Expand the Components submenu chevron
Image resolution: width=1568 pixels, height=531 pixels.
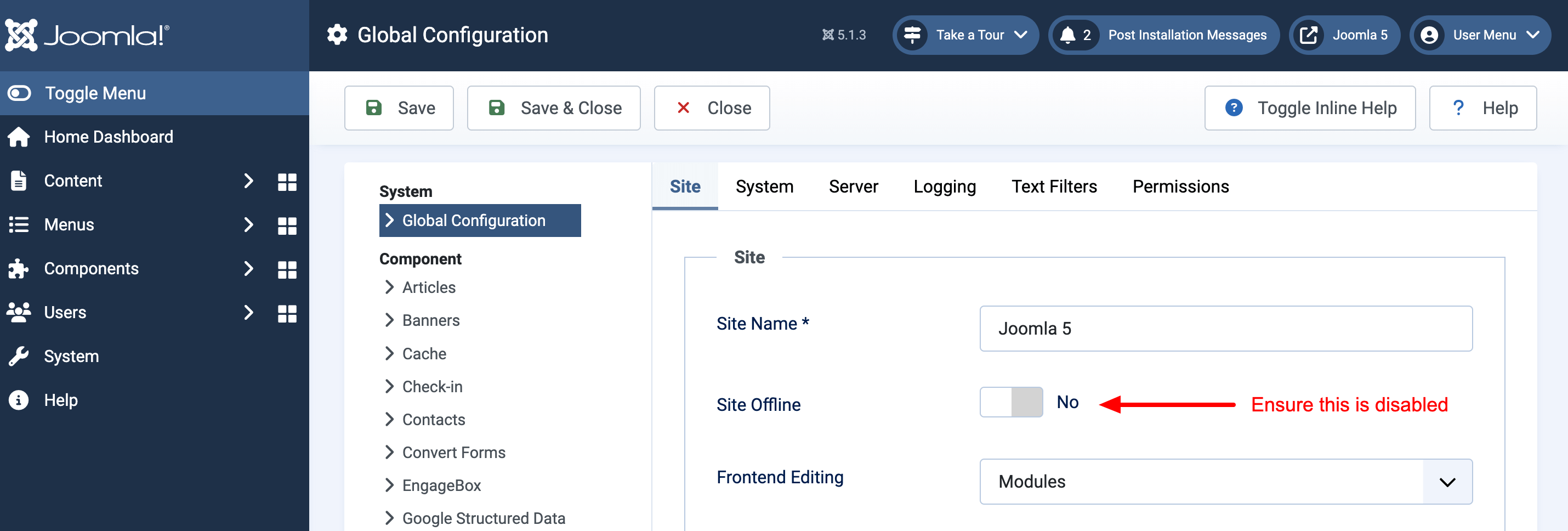(248, 269)
